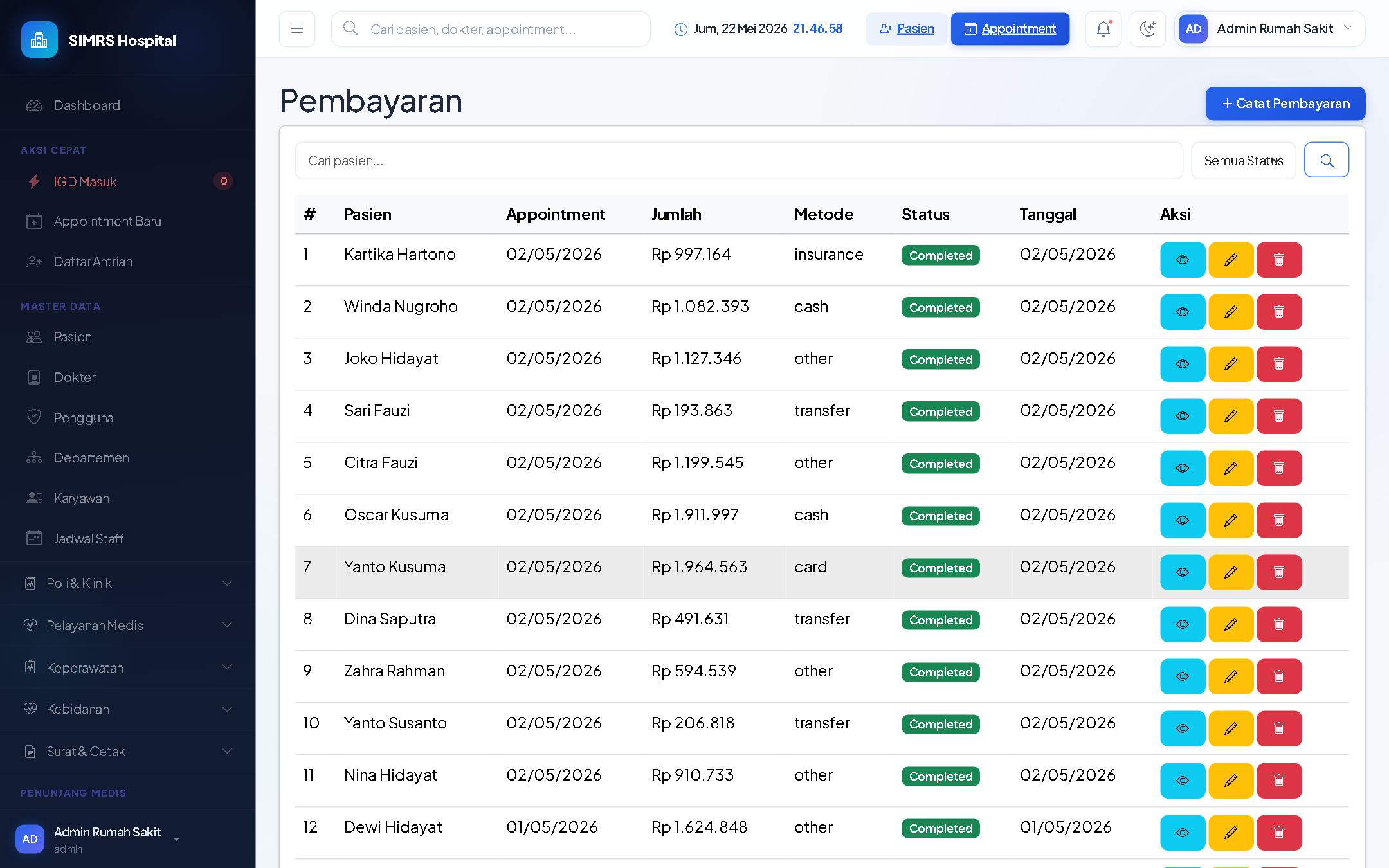This screenshot has width=1389, height=868.
Task: View payment of Dewi Hidayat
Action: click(1183, 833)
